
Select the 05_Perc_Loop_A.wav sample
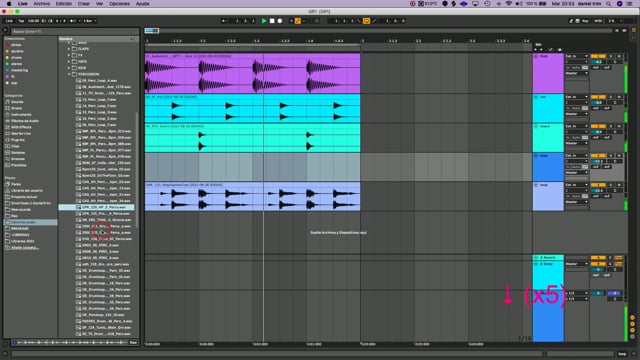99,80
